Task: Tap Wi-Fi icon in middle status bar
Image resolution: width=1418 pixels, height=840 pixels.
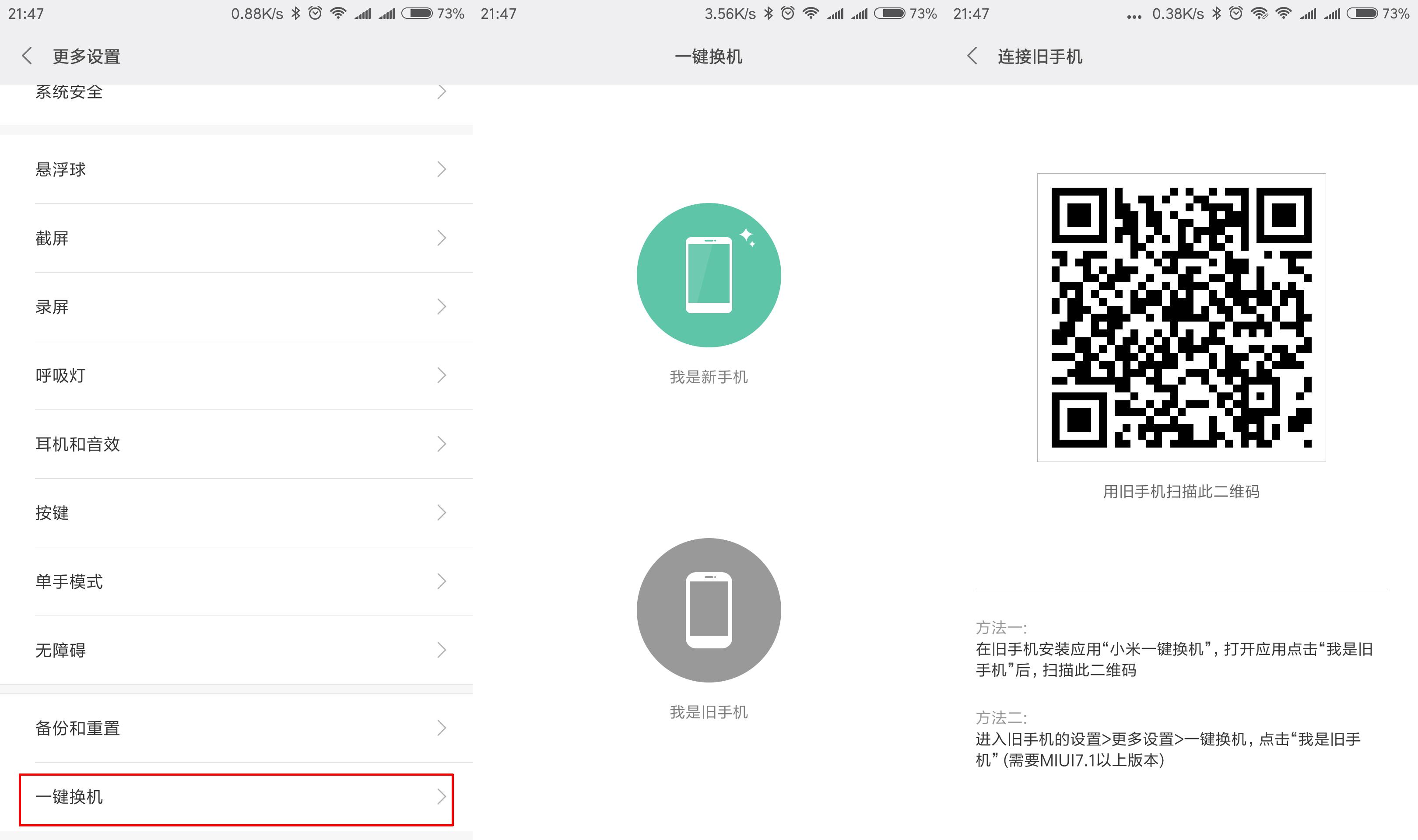Action: 811,13
